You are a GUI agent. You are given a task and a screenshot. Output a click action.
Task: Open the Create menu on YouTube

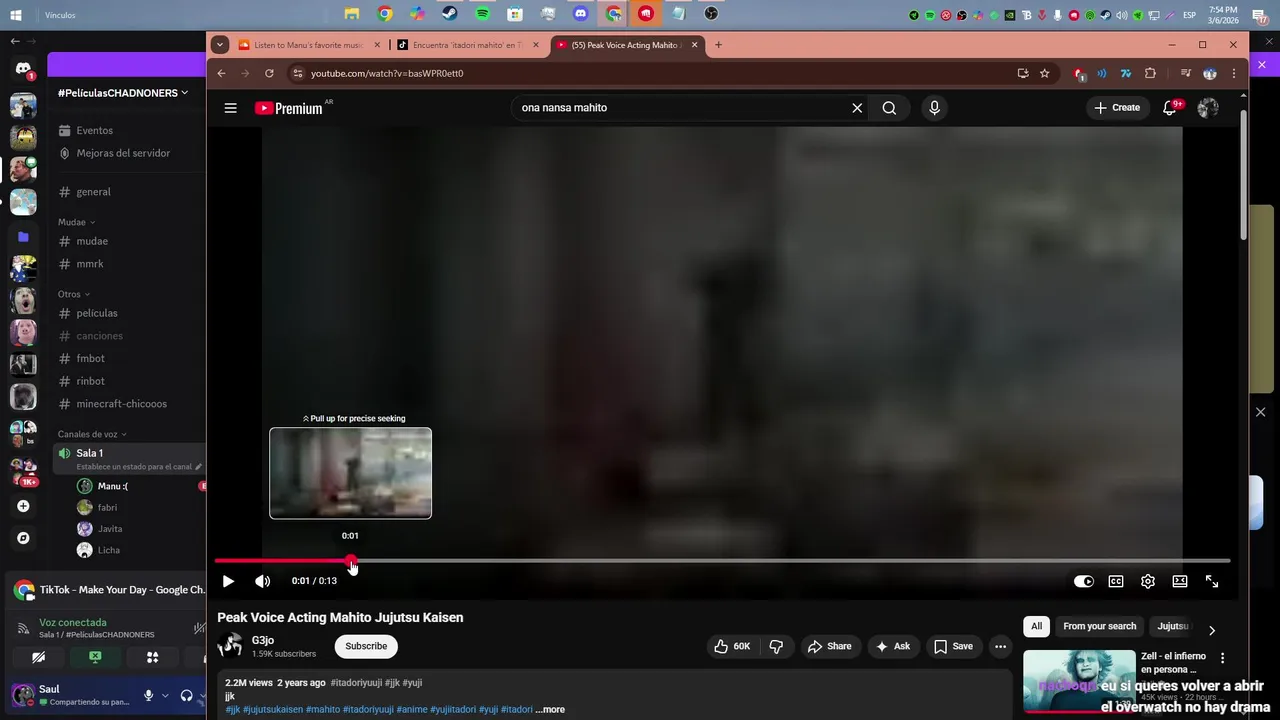pos(1117,108)
